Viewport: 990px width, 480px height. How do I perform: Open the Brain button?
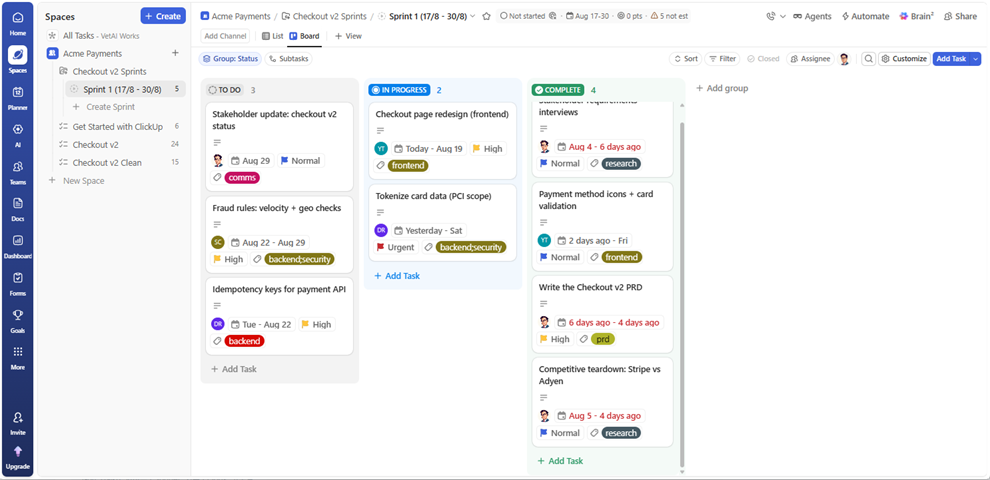916,16
